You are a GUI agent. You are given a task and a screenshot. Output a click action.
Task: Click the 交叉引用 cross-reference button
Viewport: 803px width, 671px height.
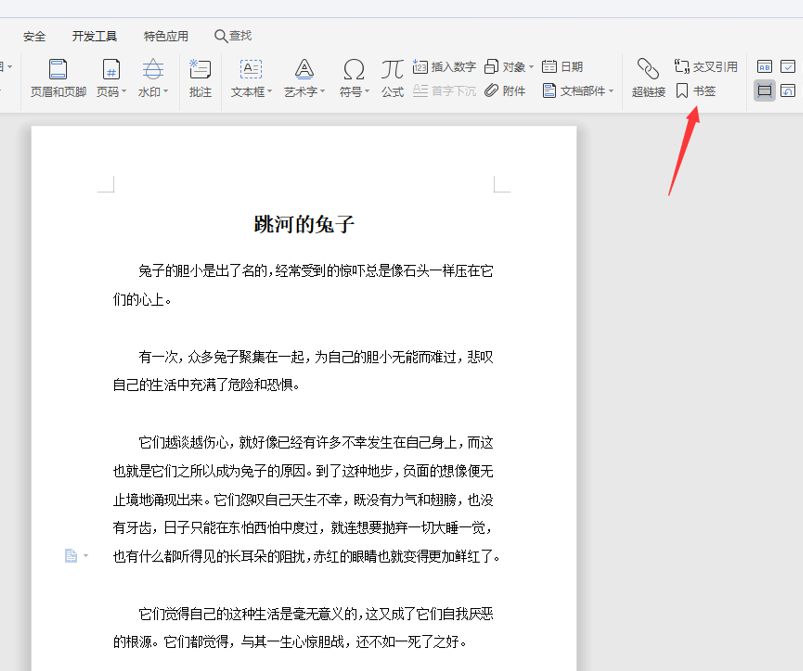706,67
